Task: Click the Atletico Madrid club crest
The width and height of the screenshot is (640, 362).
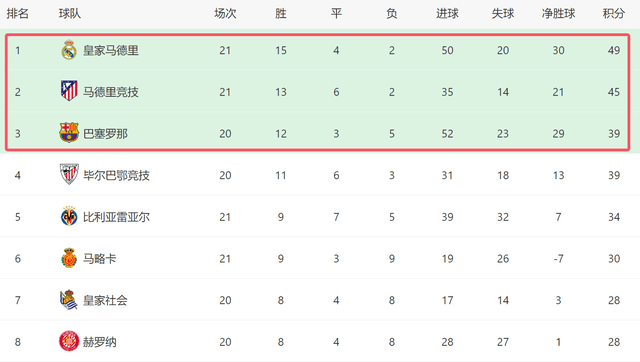Action: click(x=69, y=91)
